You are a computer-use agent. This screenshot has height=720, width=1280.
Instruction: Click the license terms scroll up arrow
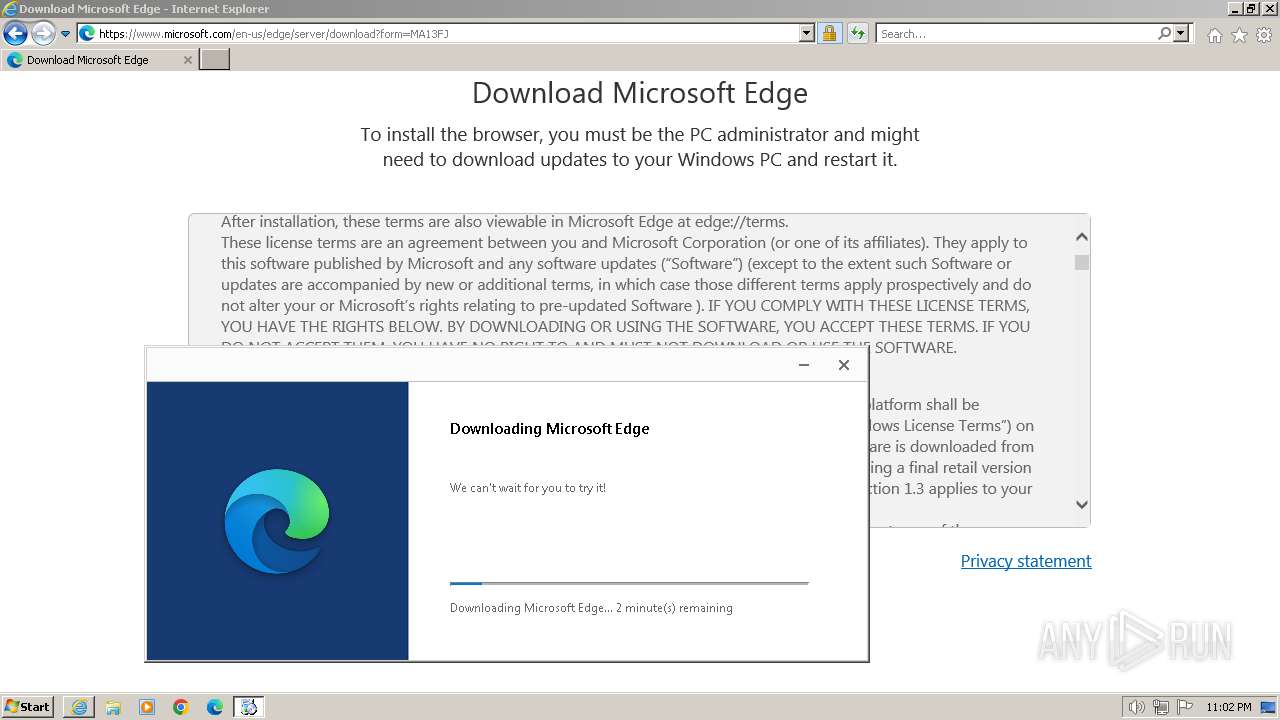(1081, 237)
